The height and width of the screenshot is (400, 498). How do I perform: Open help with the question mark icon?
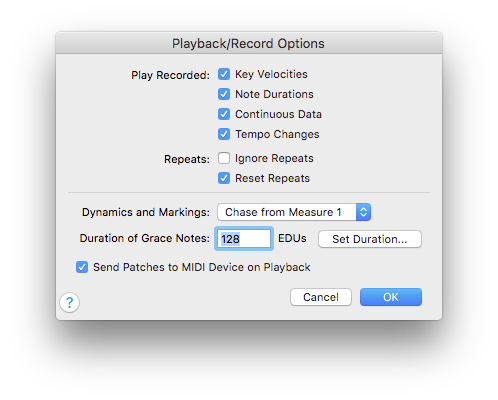tap(69, 302)
